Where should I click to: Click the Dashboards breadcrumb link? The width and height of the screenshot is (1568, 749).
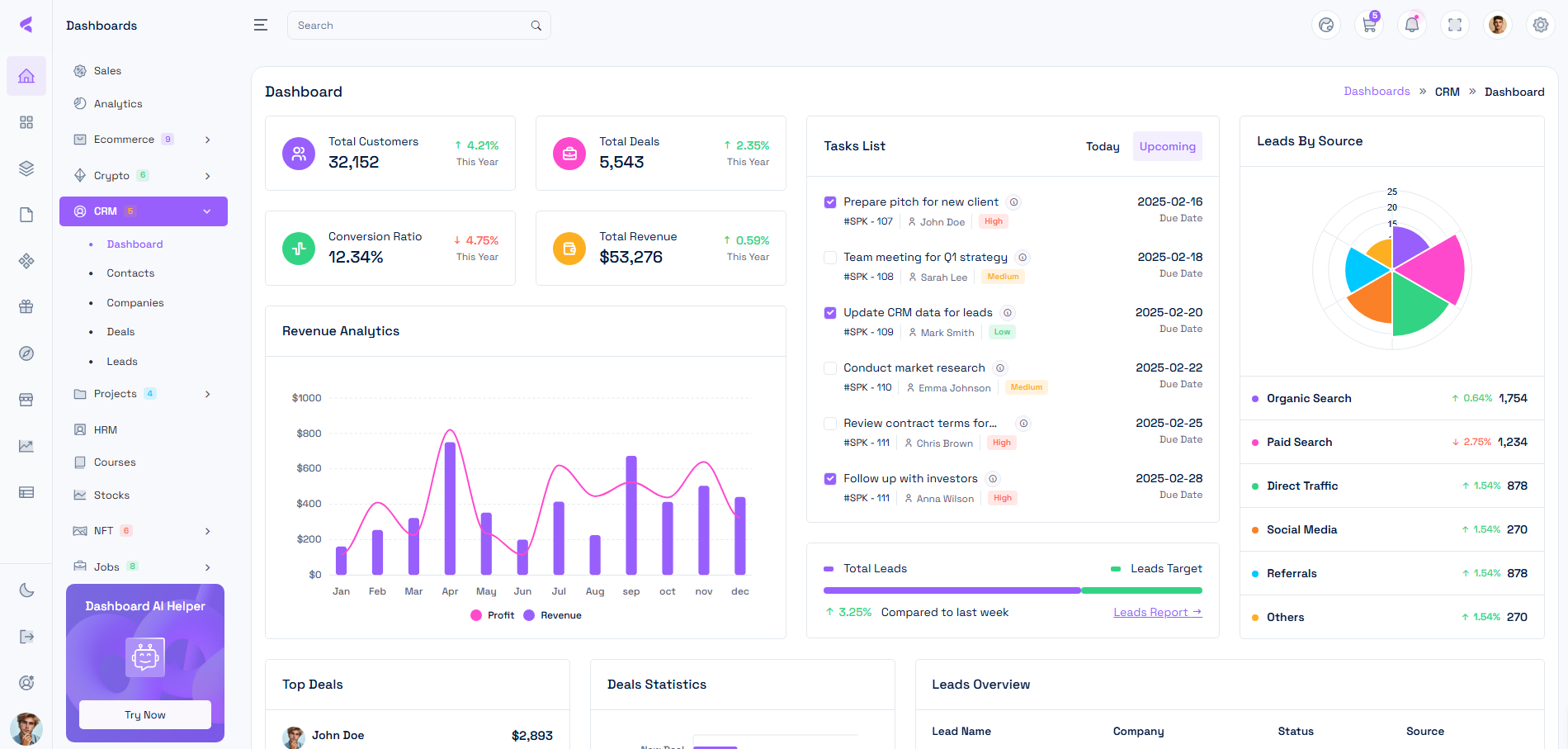tap(1377, 92)
